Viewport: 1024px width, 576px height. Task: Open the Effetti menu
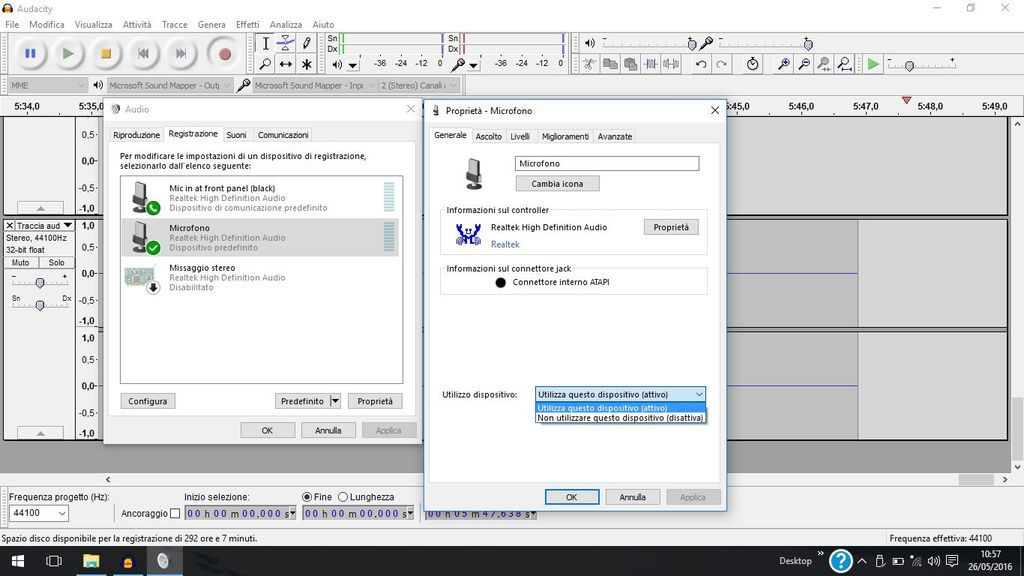[247, 24]
